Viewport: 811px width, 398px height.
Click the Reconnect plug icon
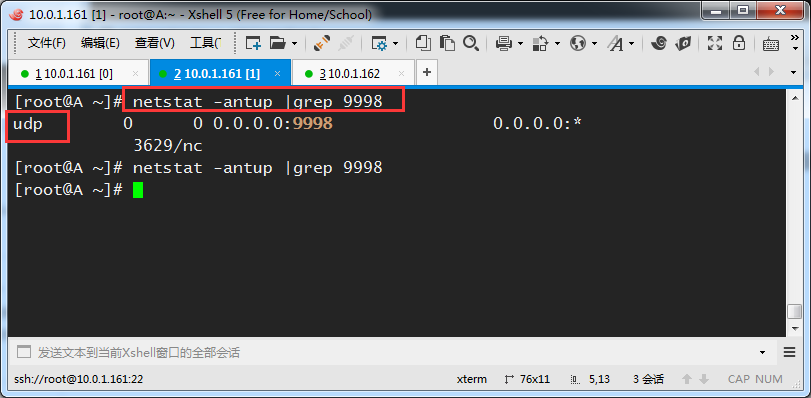(x=322, y=43)
